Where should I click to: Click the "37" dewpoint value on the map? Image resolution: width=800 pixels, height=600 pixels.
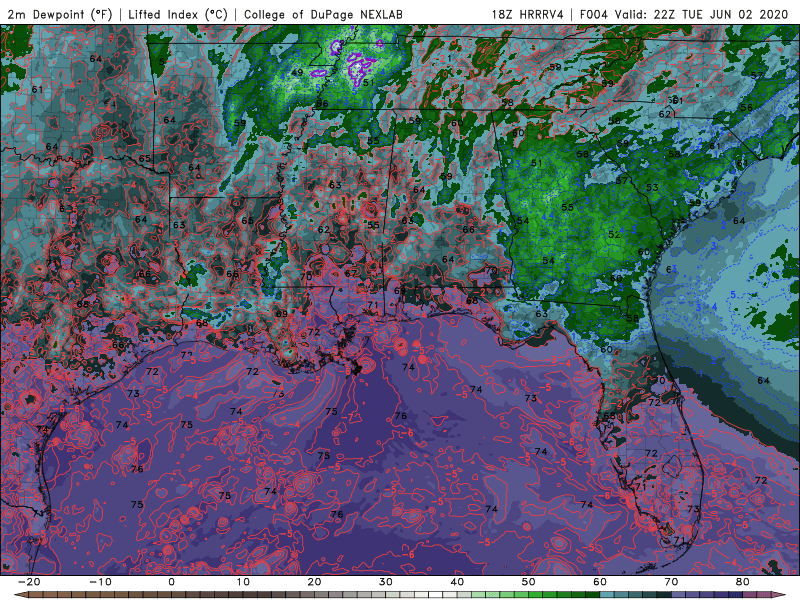621,180
